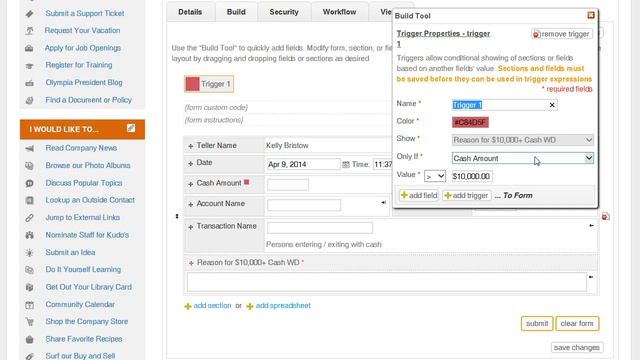Image resolution: width=640 pixels, height=360 pixels.
Task: Click the Reason for $10,000+ Cash WD textbox
Action: pyautogui.click(x=387, y=282)
